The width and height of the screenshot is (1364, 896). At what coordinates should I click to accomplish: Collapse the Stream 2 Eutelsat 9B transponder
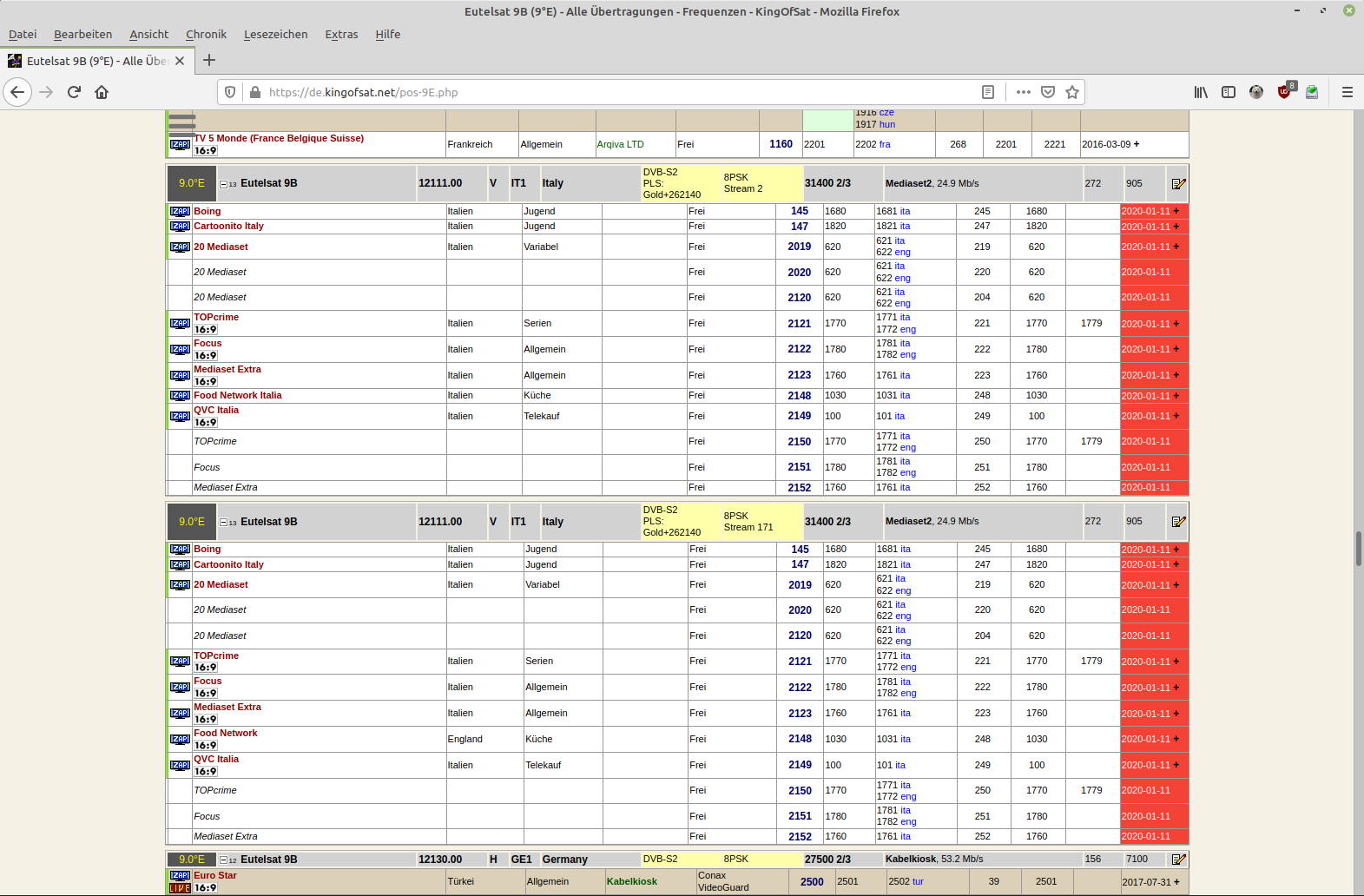(x=223, y=184)
